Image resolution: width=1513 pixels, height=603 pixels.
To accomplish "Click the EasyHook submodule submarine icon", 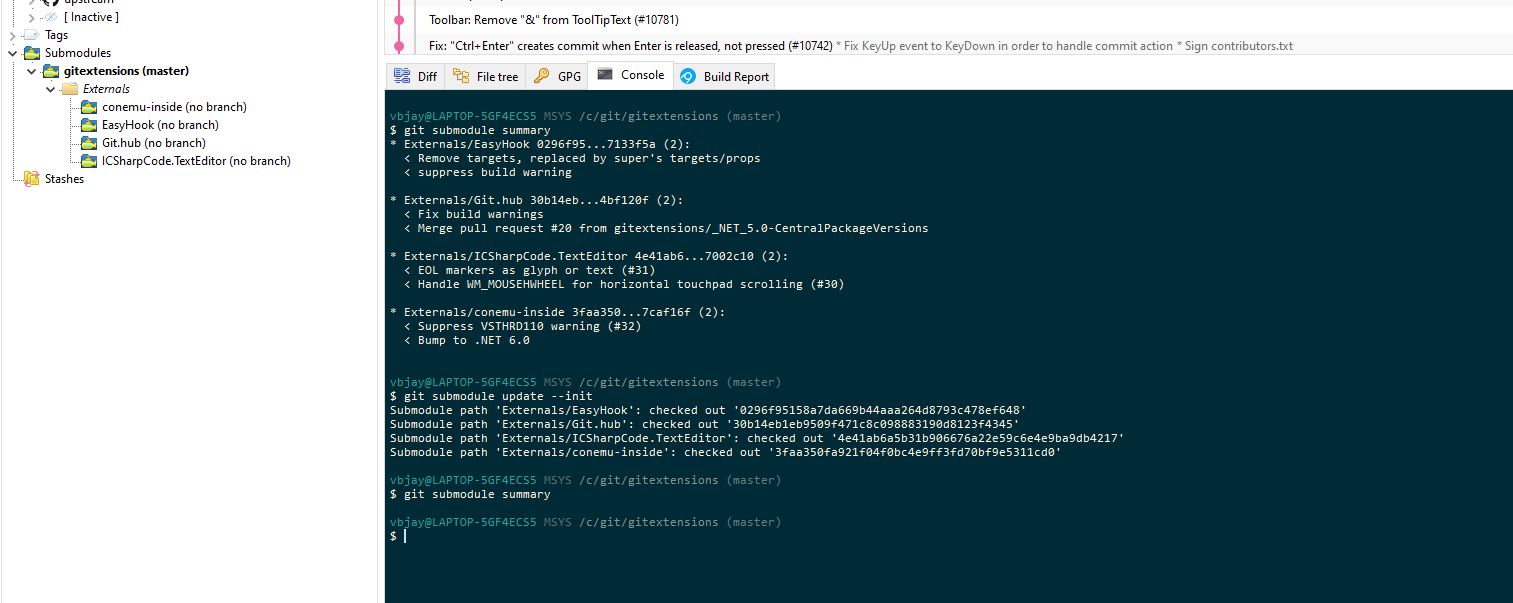I will pyautogui.click(x=88, y=124).
